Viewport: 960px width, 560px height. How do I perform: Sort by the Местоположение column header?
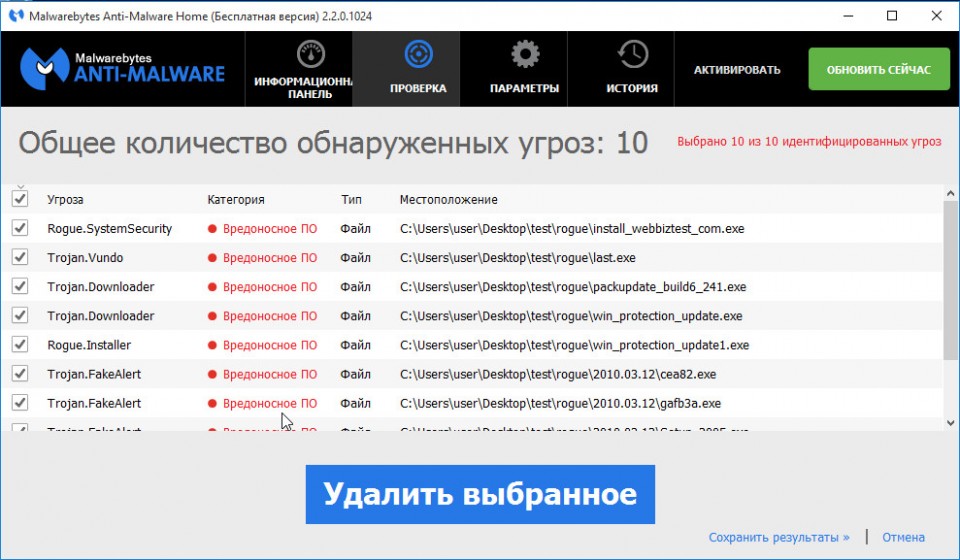[x=449, y=200]
